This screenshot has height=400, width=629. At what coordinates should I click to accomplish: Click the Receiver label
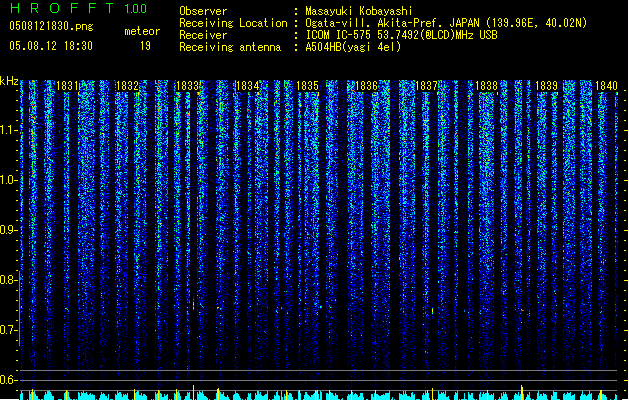203,35
